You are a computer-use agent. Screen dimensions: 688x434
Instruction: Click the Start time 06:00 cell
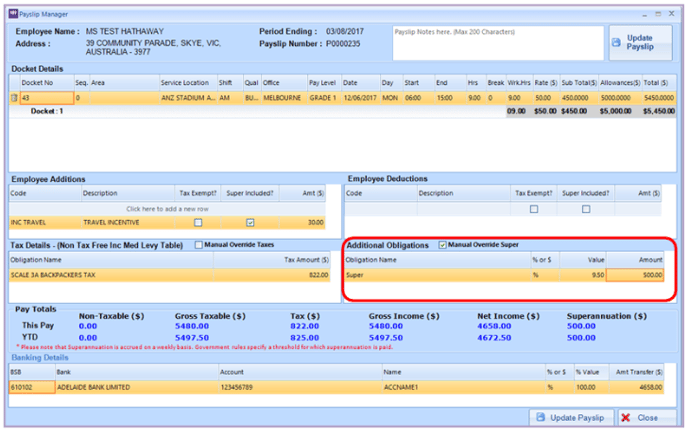[x=418, y=98]
